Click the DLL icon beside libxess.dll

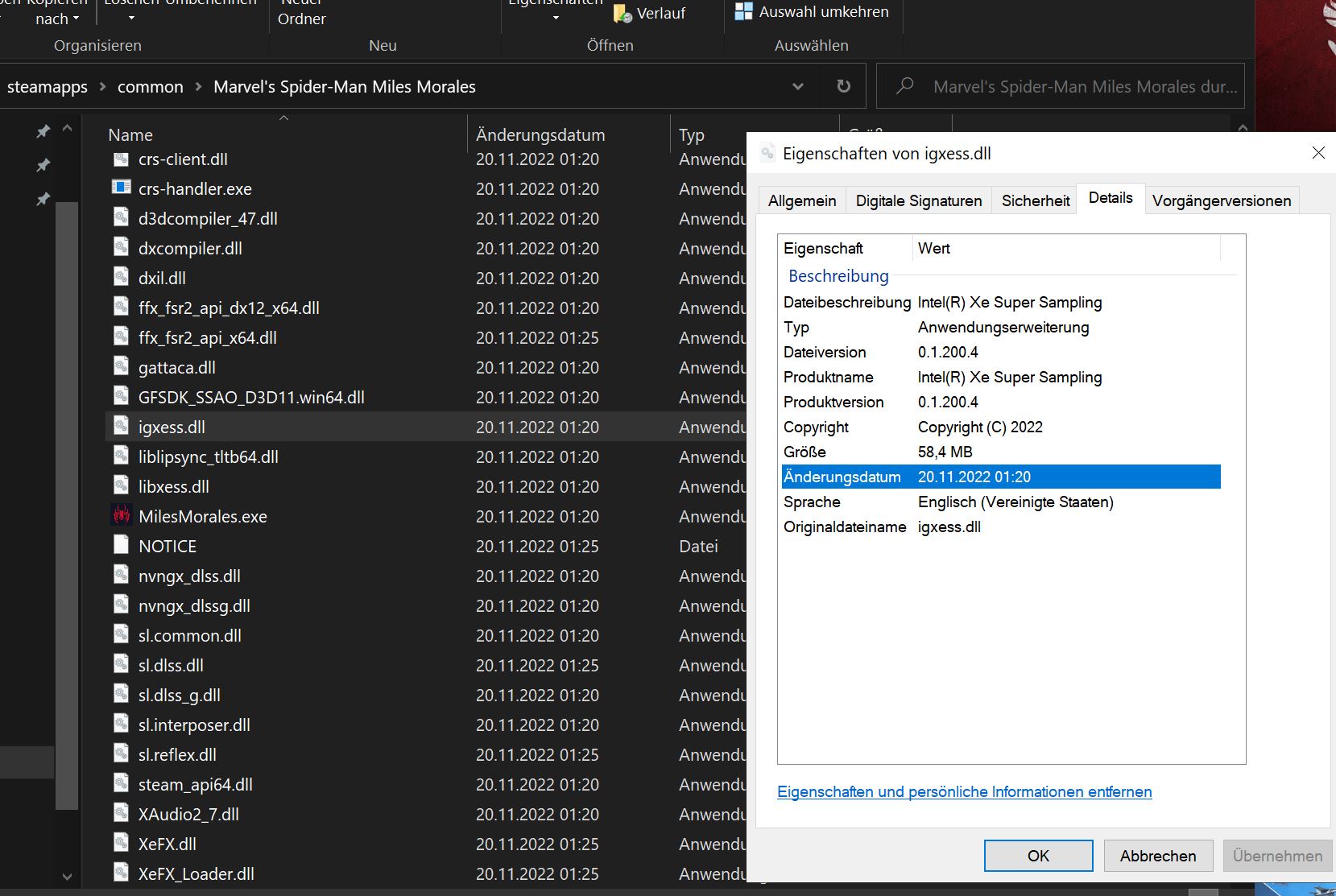click(x=121, y=485)
